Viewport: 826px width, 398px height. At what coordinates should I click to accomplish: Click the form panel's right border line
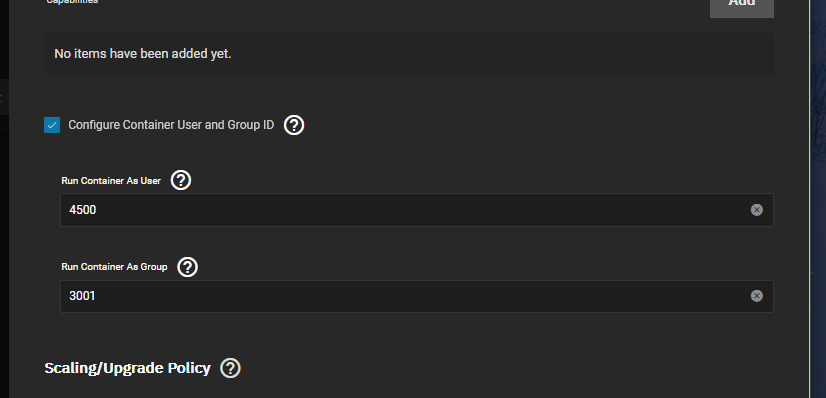[x=810, y=199]
